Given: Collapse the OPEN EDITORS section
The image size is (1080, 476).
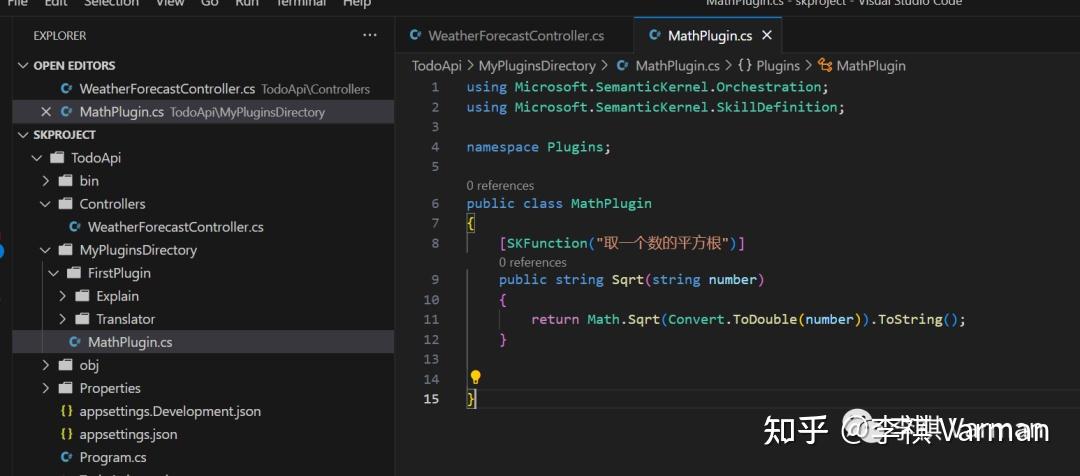Looking at the screenshot, I should [25, 65].
